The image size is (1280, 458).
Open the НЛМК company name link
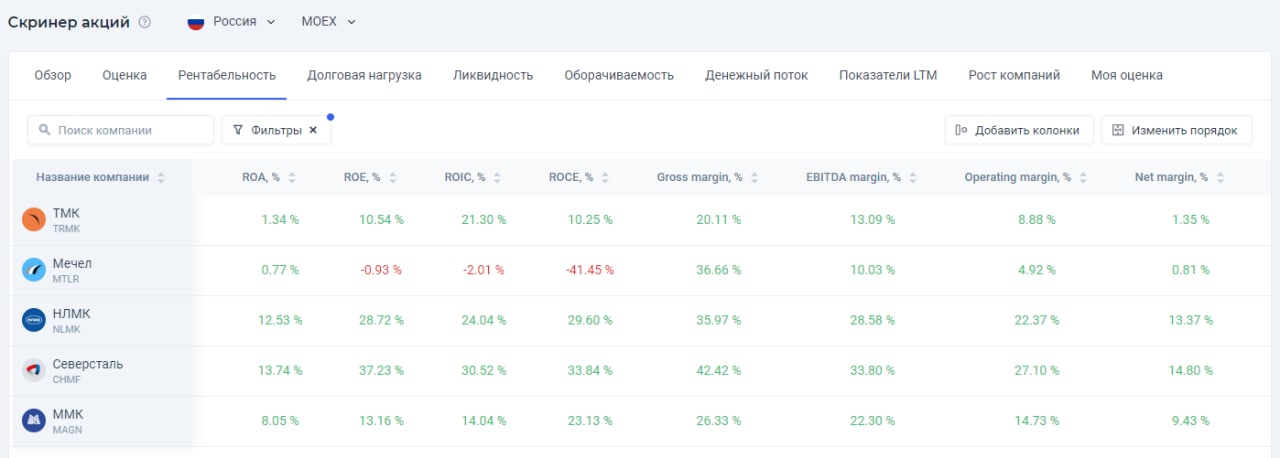point(71,313)
